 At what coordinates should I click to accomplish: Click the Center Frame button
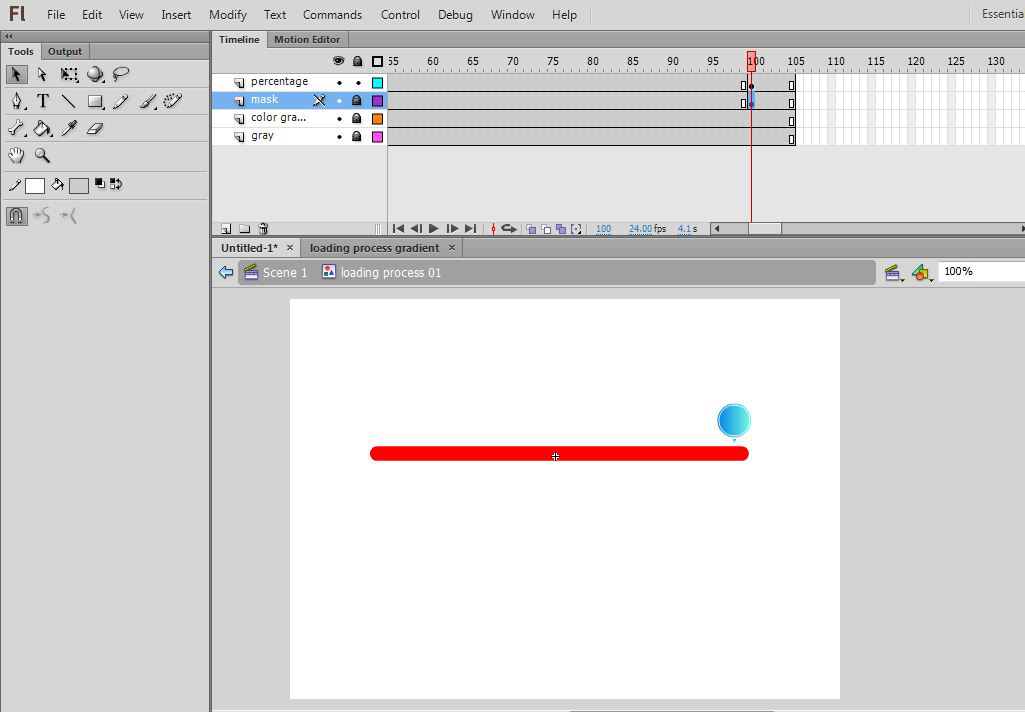(x=494, y=229)
